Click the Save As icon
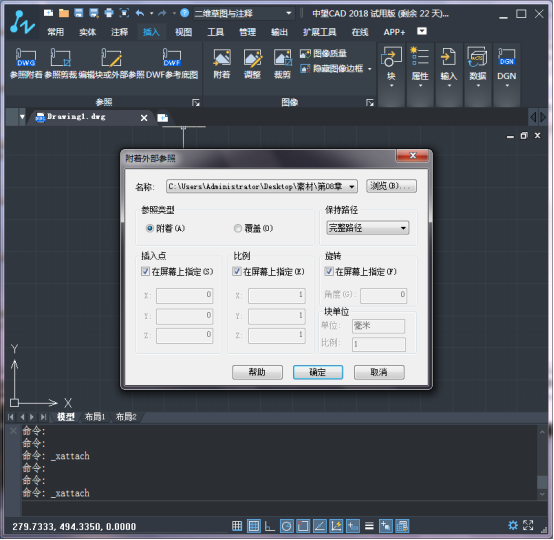 tap(94, 13)
